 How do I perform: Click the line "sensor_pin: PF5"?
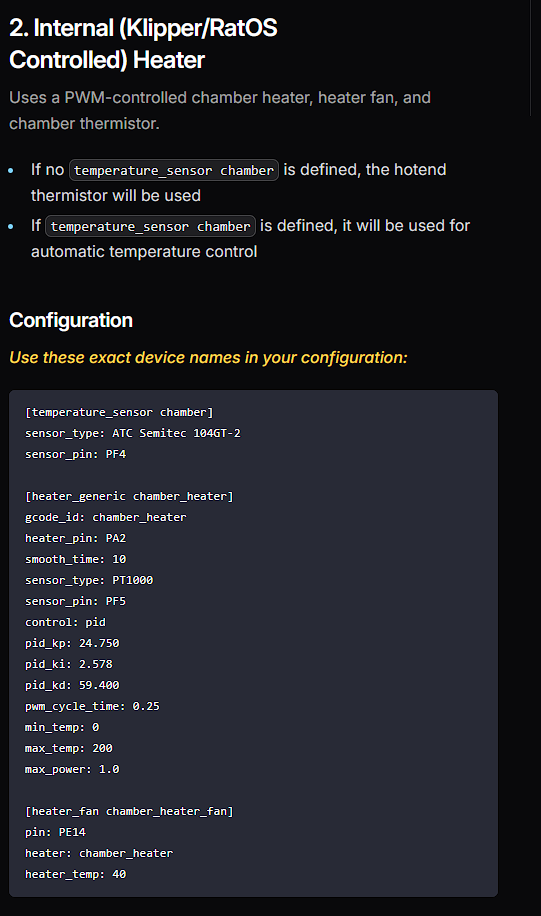tap(75, 602)
